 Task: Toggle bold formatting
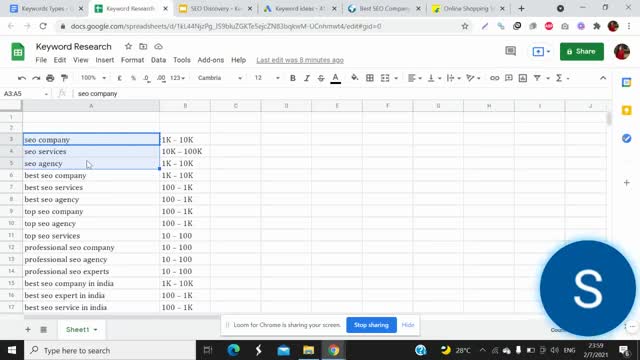tap(293, 78)
